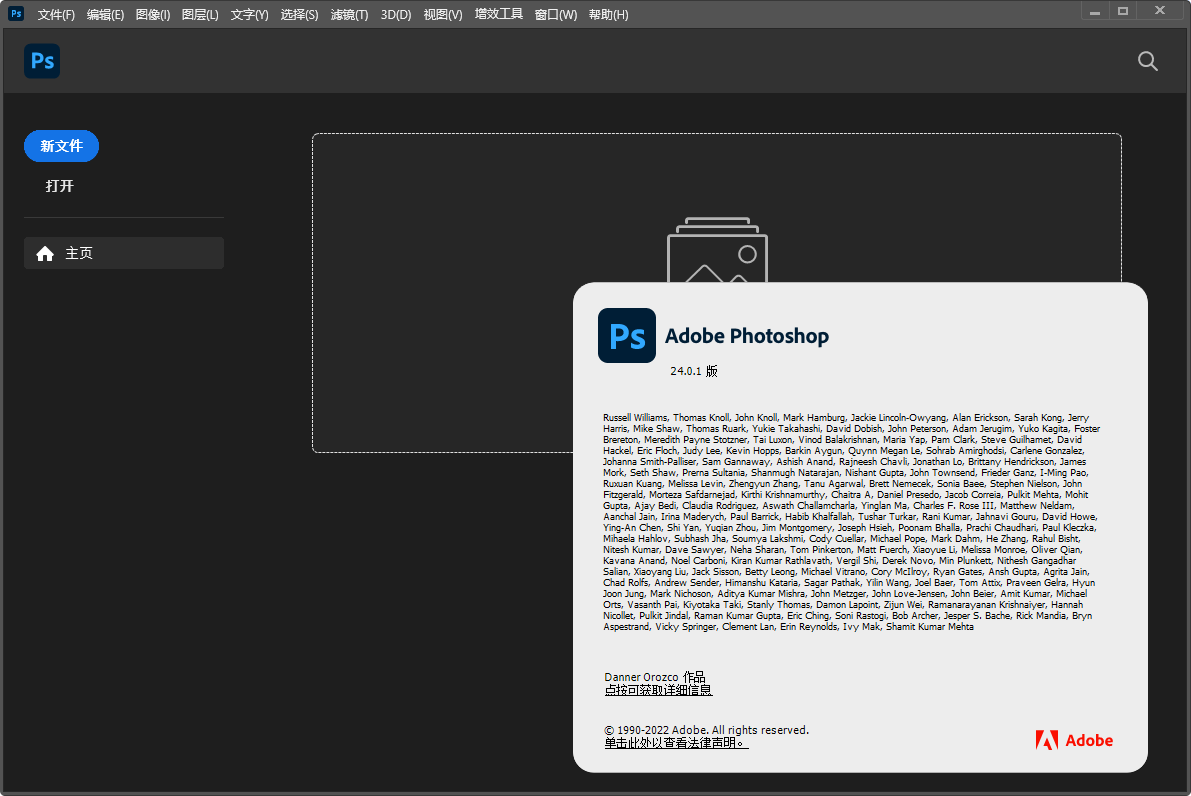Click the 新文件 button
The image size is (1191, 796).
tap(62, 146)
